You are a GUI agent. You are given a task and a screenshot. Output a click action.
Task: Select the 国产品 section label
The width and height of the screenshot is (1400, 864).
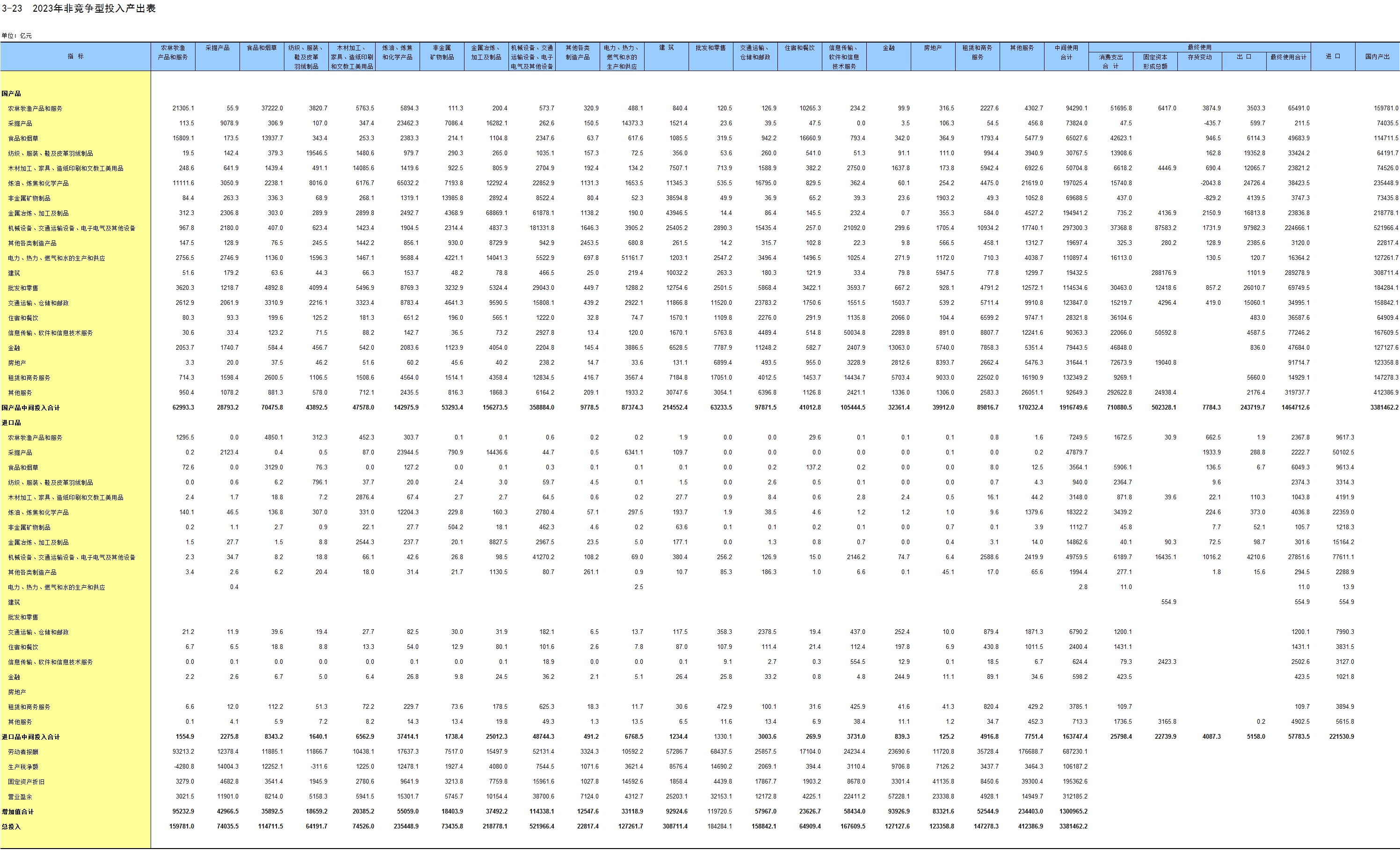click(x=11, y=94)
